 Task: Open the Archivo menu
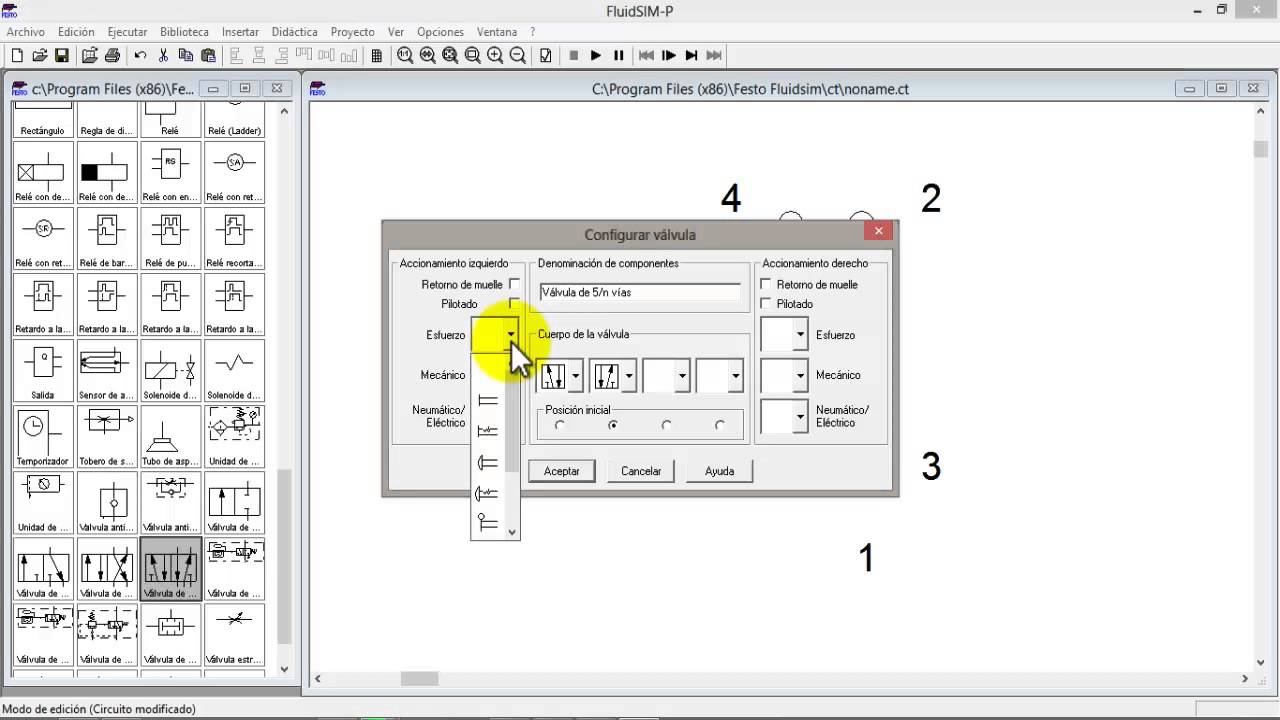pyautogui.click(x=26, y=32)
